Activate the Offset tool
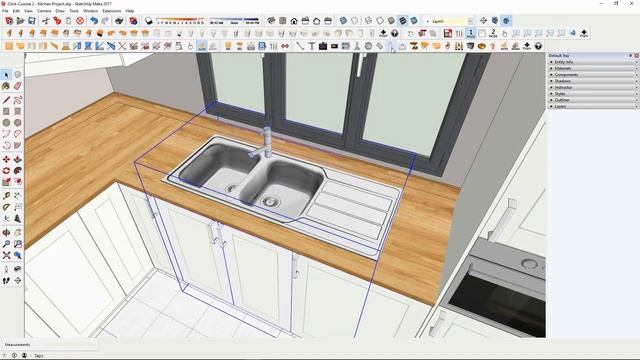Screen dimensions: 640x360 [x=18, y=182]
